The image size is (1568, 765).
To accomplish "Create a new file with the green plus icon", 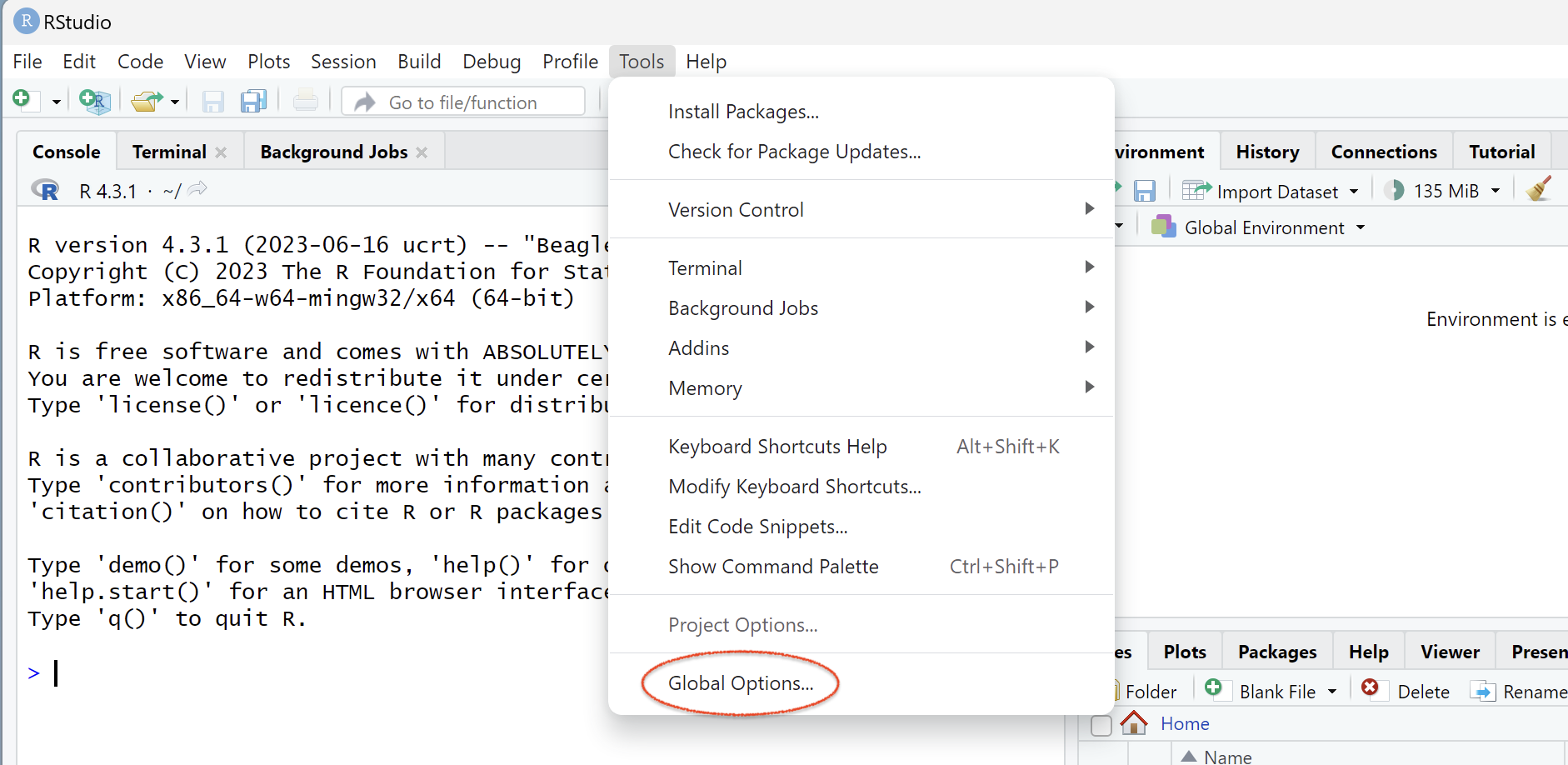I will pos(25,101).
